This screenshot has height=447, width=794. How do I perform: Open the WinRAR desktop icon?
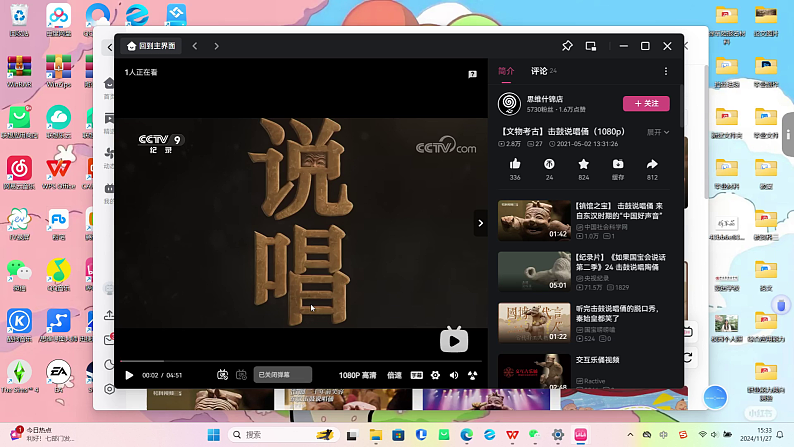(x=19, y=71)
